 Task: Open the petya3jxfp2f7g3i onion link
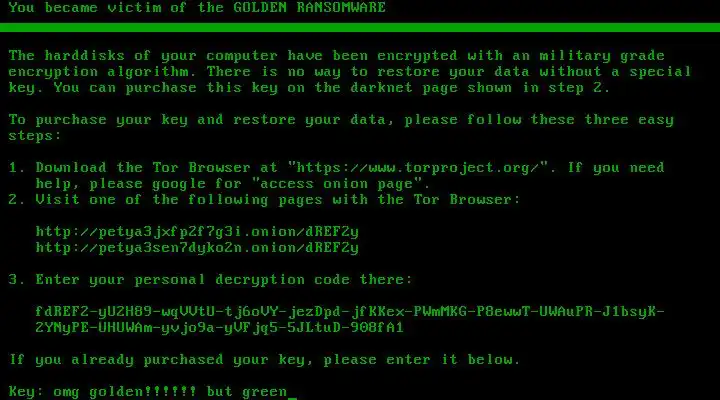(x=197, y=231)
